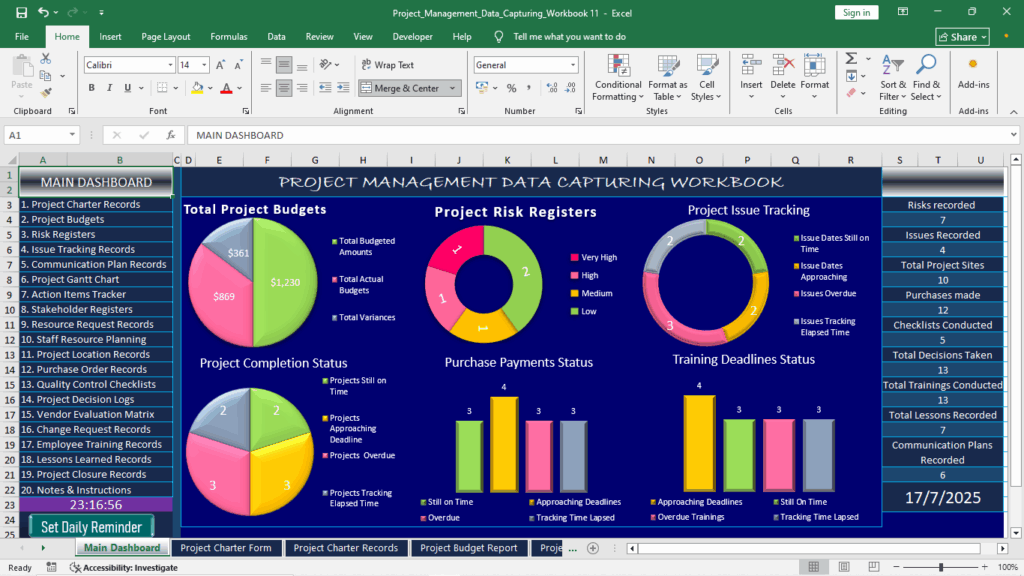1024x576 pixels.
Task: Switch to the Formulas ribbon tab
Action: click(x=228, y=36)
